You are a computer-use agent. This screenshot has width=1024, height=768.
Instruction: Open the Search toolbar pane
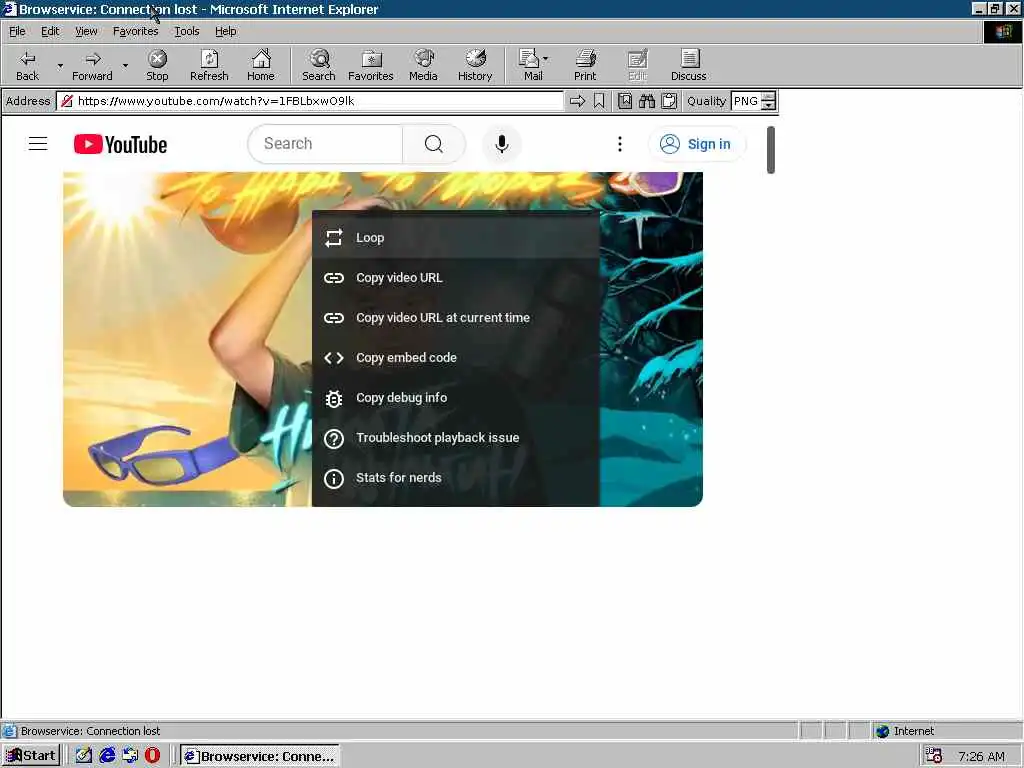319,65
